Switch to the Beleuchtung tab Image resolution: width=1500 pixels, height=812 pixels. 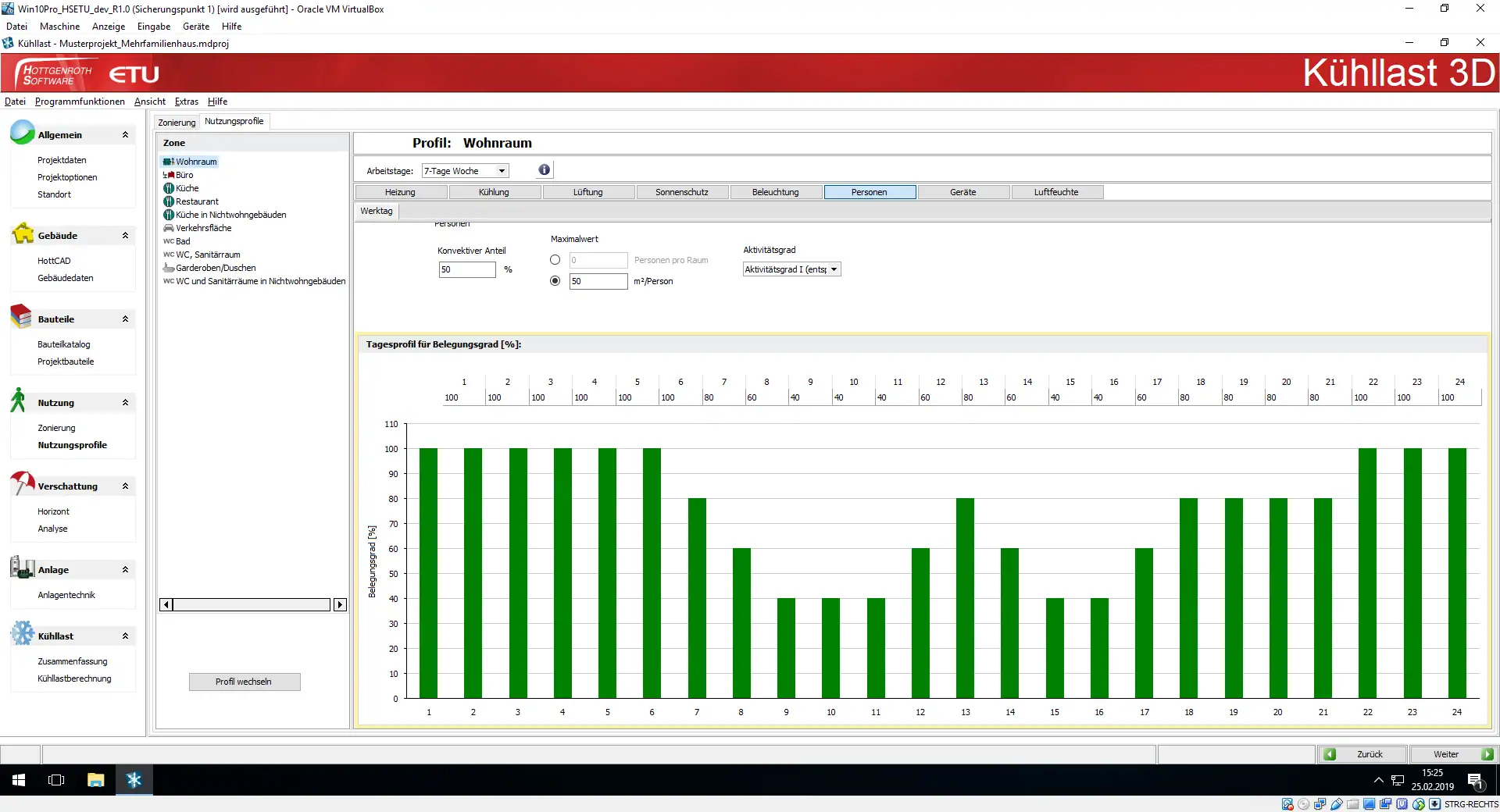(775, 192)
